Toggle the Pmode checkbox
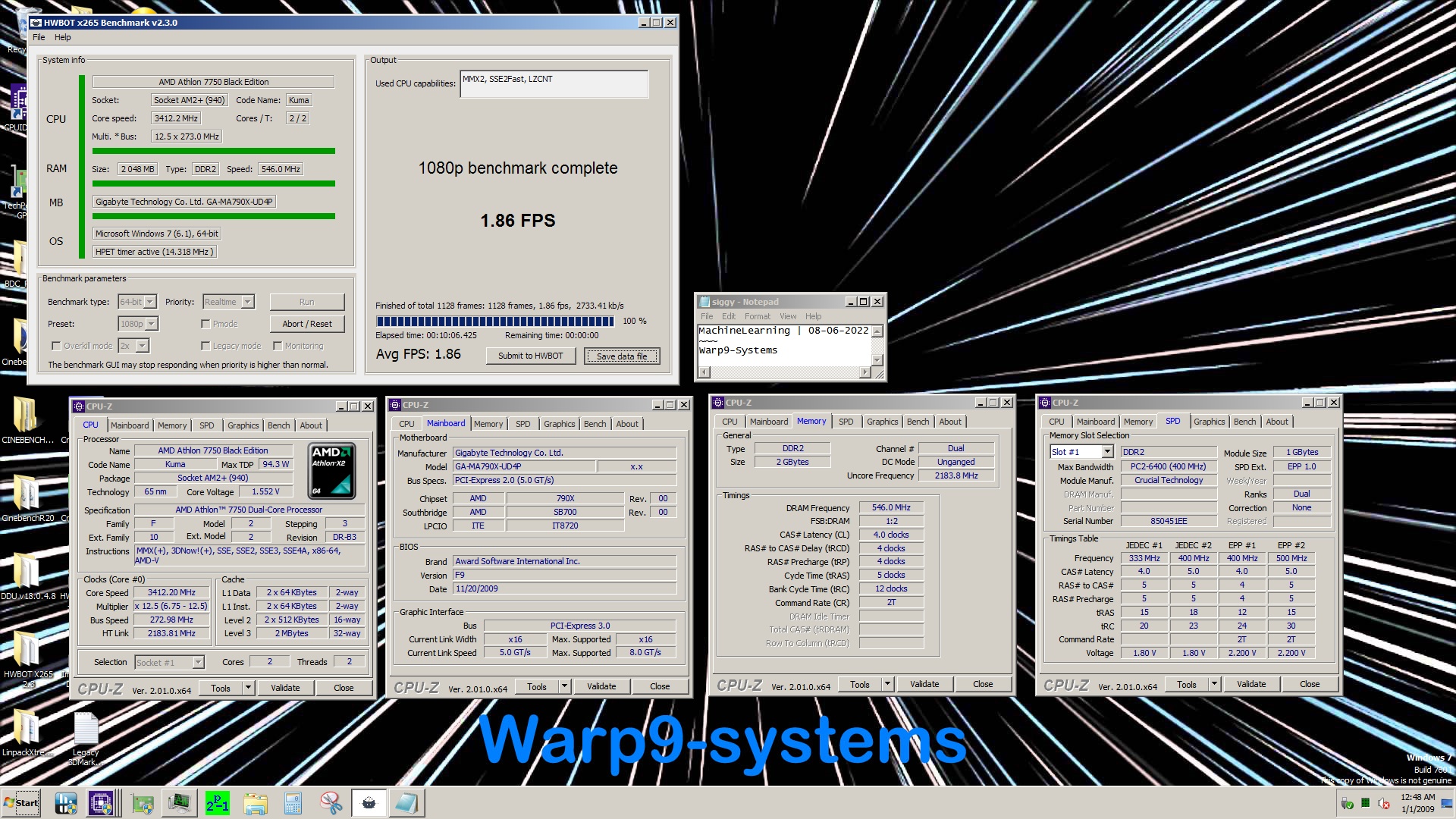1456x819 pixels. [206, 324]
